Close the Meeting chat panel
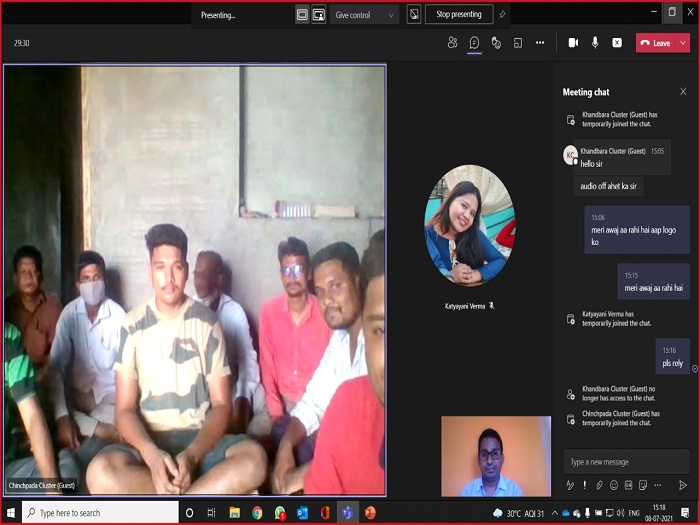Screen dimensions: 700x525 683,91
